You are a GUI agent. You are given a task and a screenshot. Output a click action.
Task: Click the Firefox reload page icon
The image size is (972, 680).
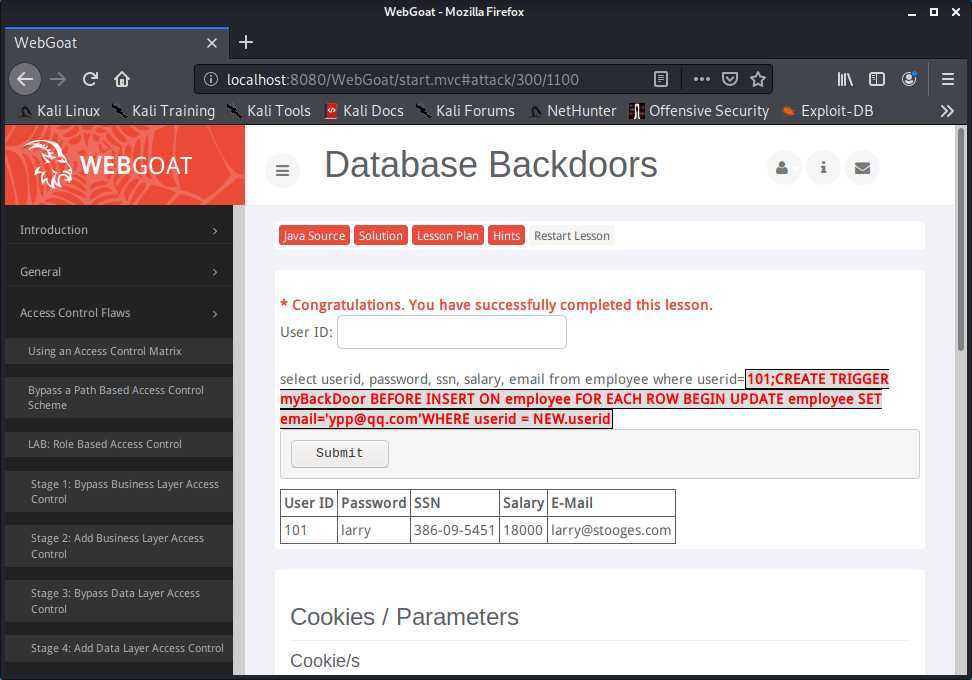[x=90, y=79]
